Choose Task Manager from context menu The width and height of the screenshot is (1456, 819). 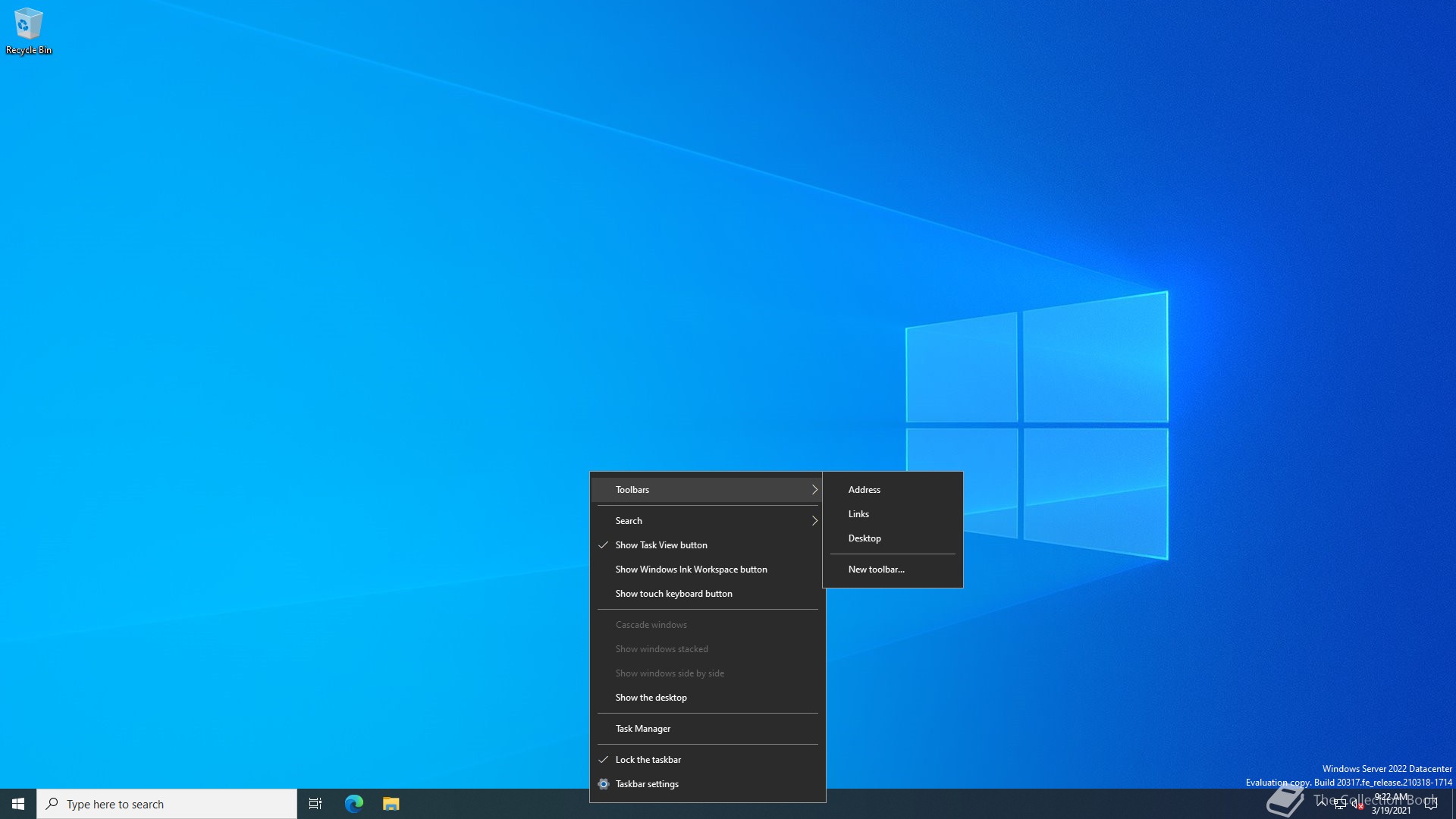(x=642, y=729)
